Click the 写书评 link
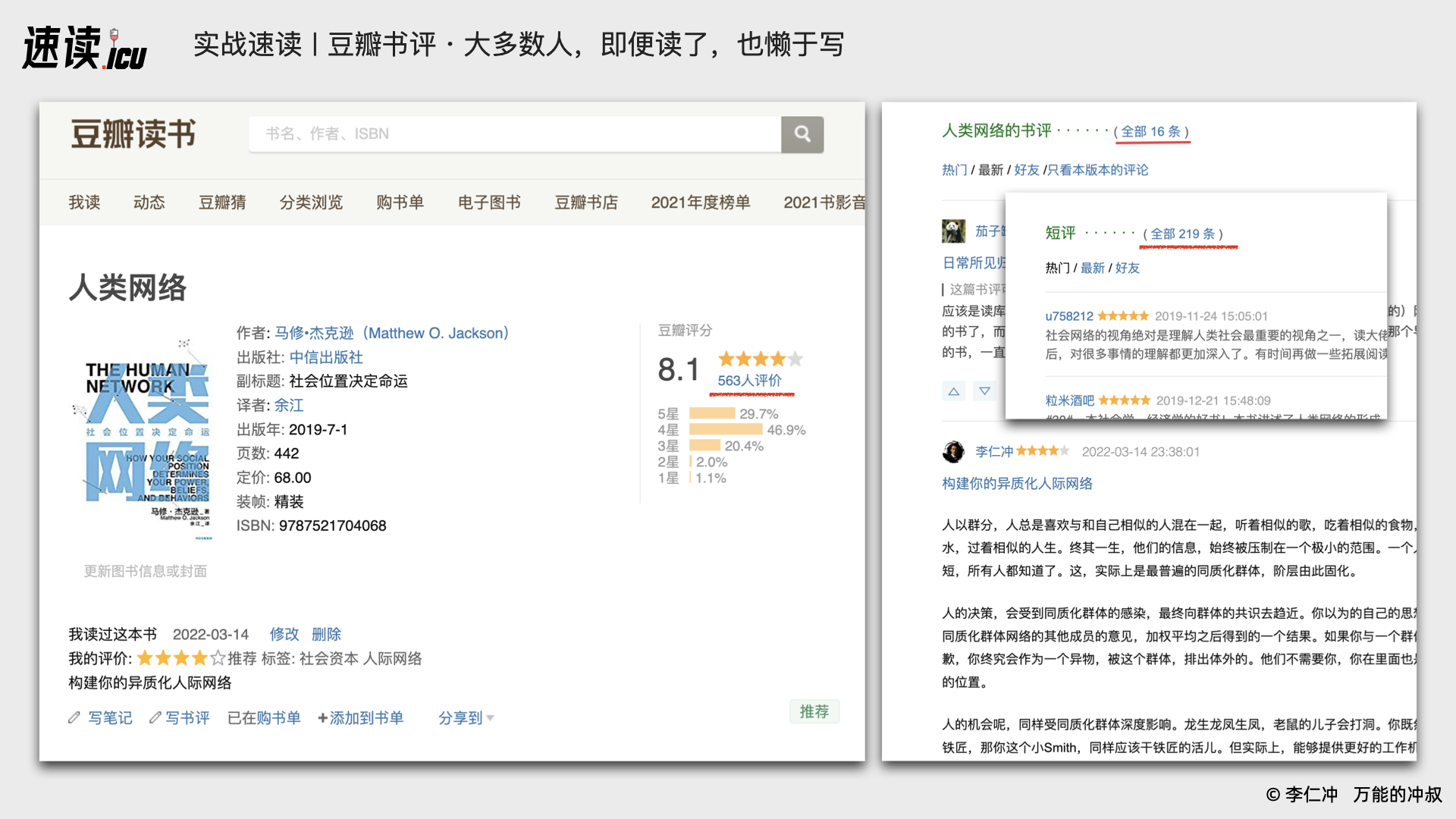 [x=187, y=717]
